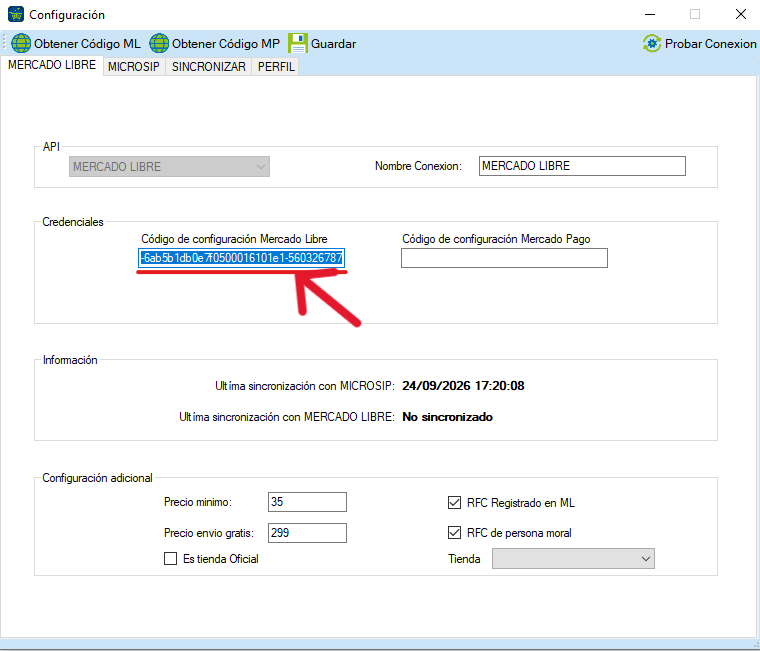Click the No sincronizado status text

(447, 417)
